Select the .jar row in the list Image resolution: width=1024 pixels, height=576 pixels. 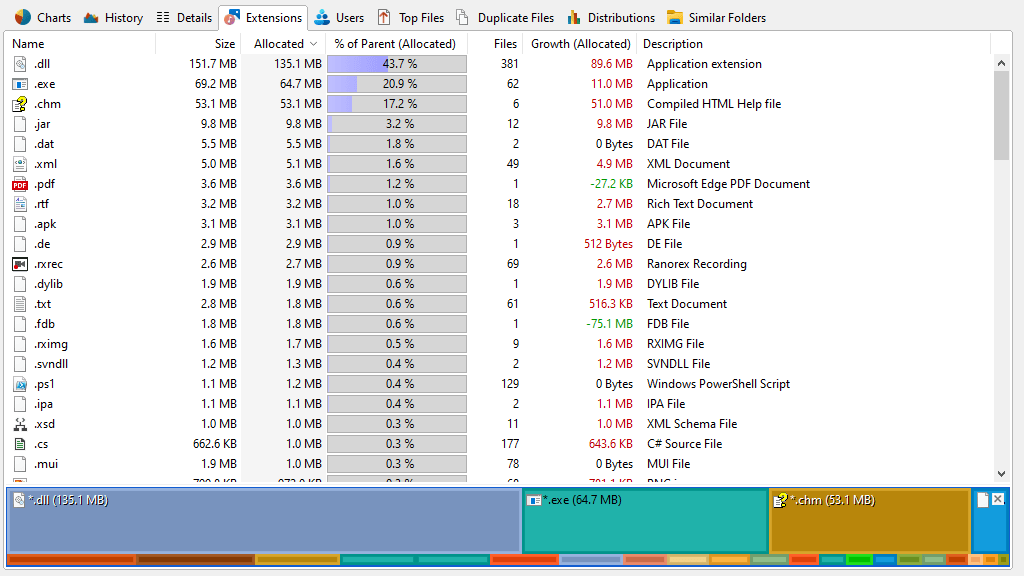pyautogui.click(x=42, y=124)
